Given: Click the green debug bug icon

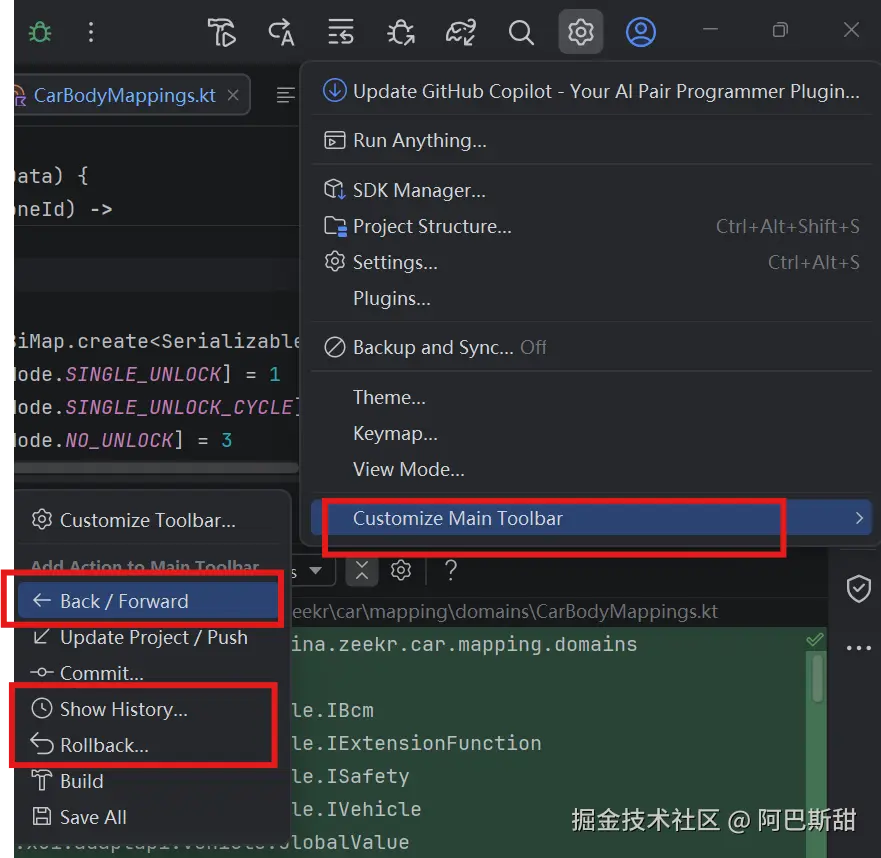Looking at the screenshot, I should coord(40,32).
